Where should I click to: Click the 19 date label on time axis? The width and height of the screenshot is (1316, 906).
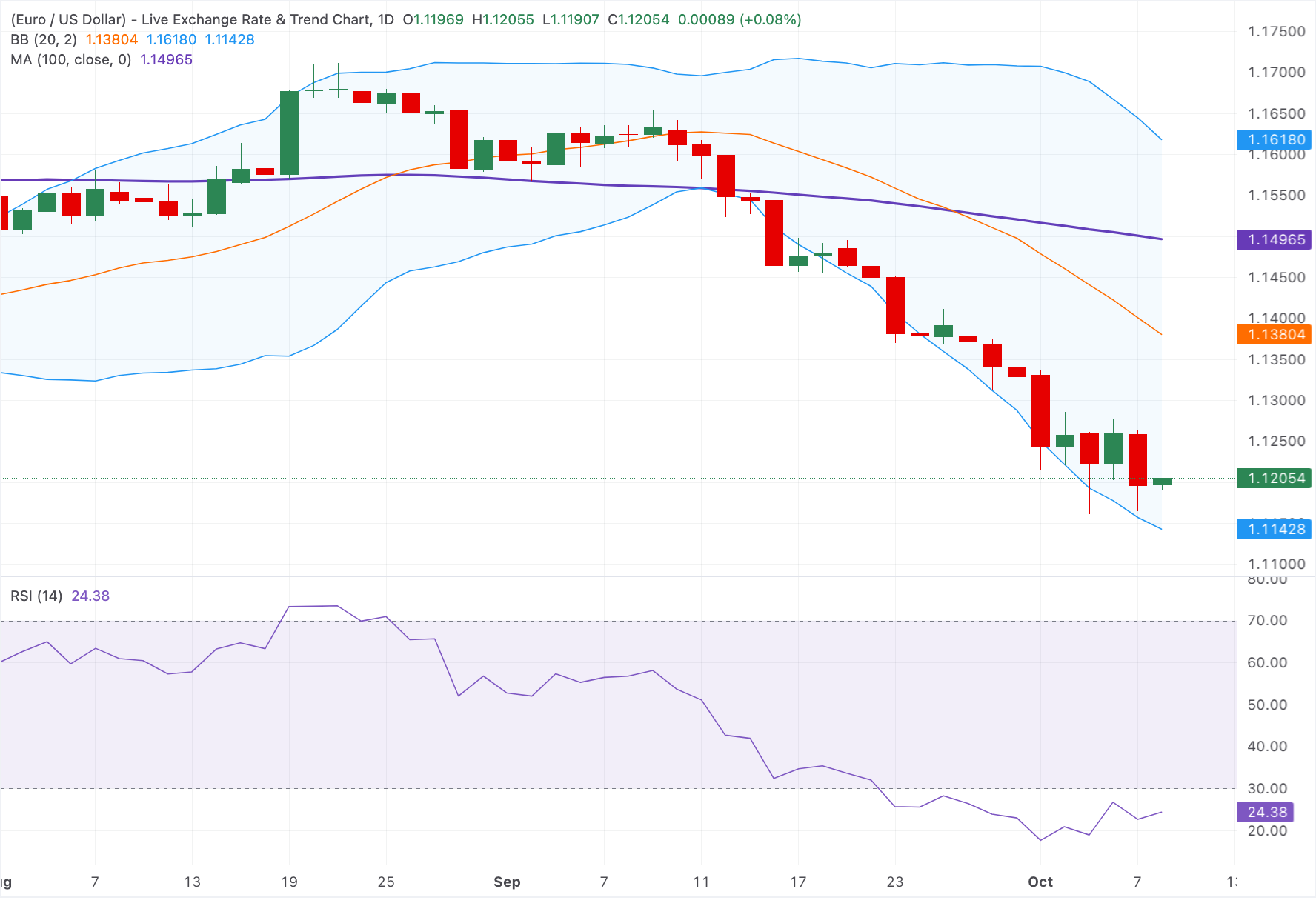point(289,882)
